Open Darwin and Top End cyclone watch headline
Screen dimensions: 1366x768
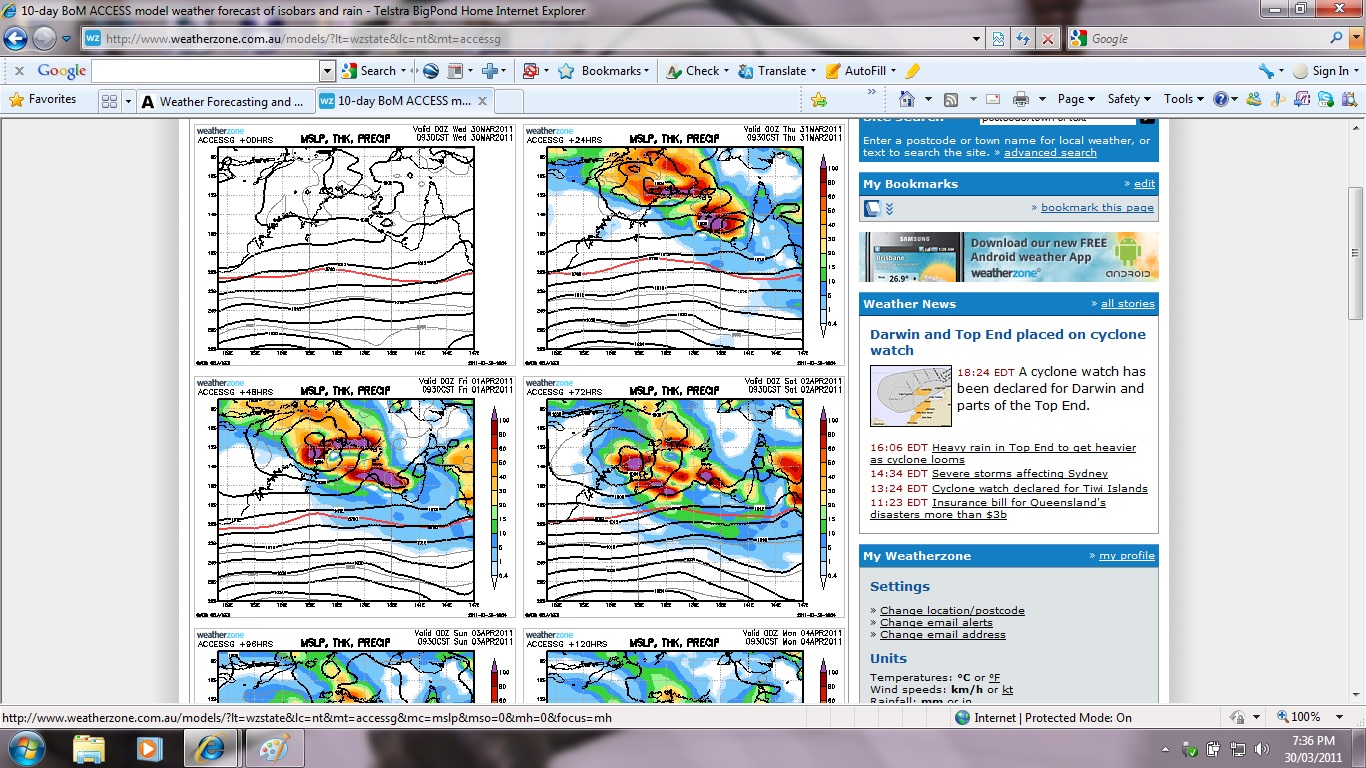1008,342
